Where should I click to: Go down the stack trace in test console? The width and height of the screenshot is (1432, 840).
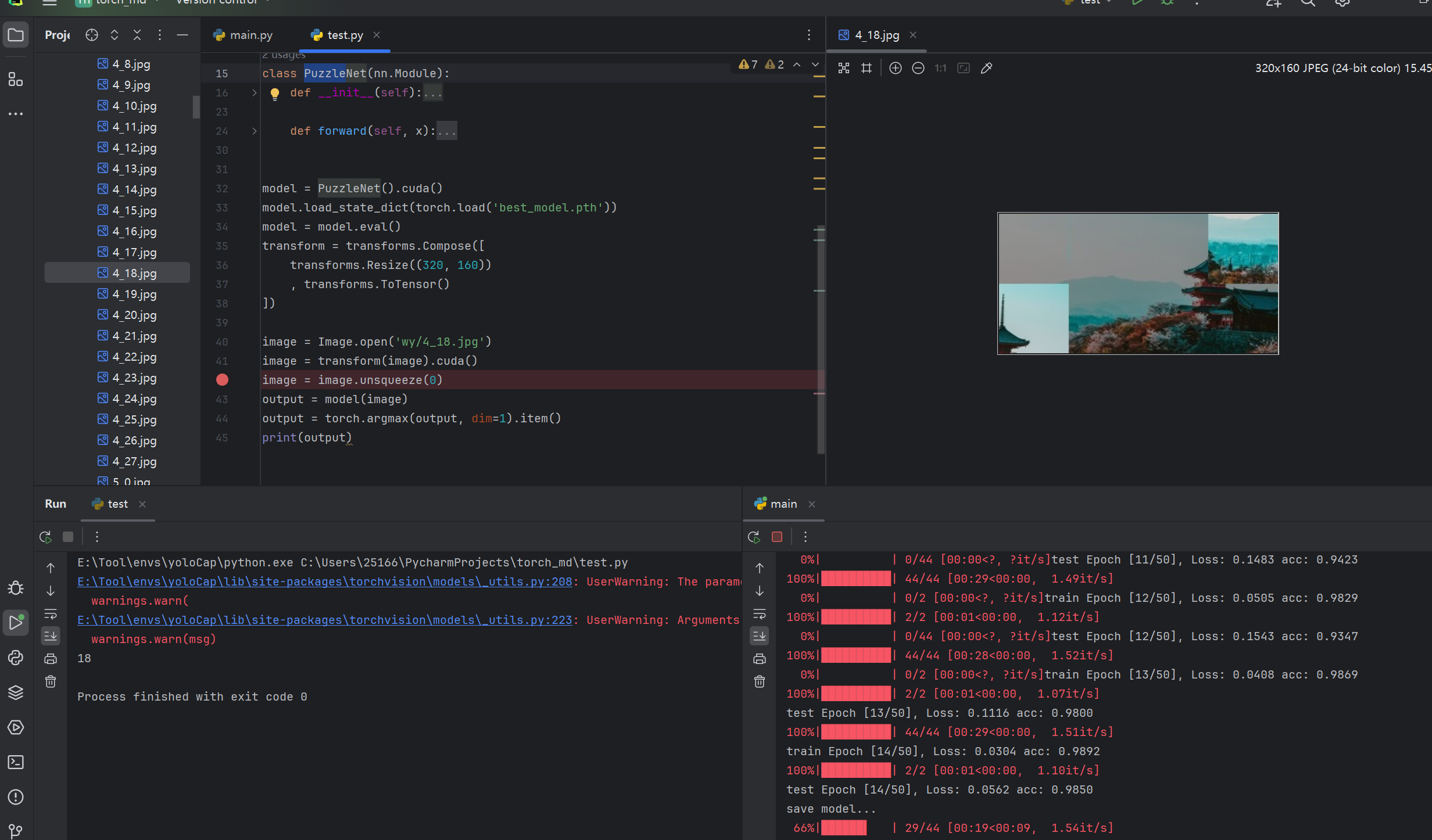pos(51,591)
